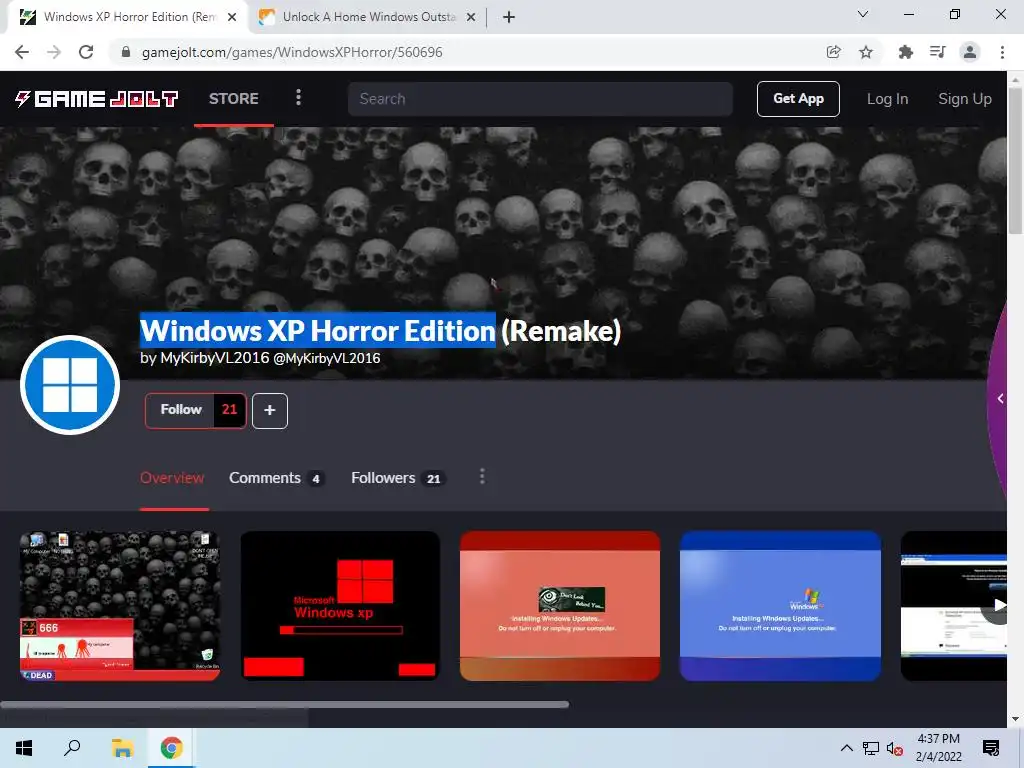Click the Log In link

pyautogui.click(x=888, y=99)
